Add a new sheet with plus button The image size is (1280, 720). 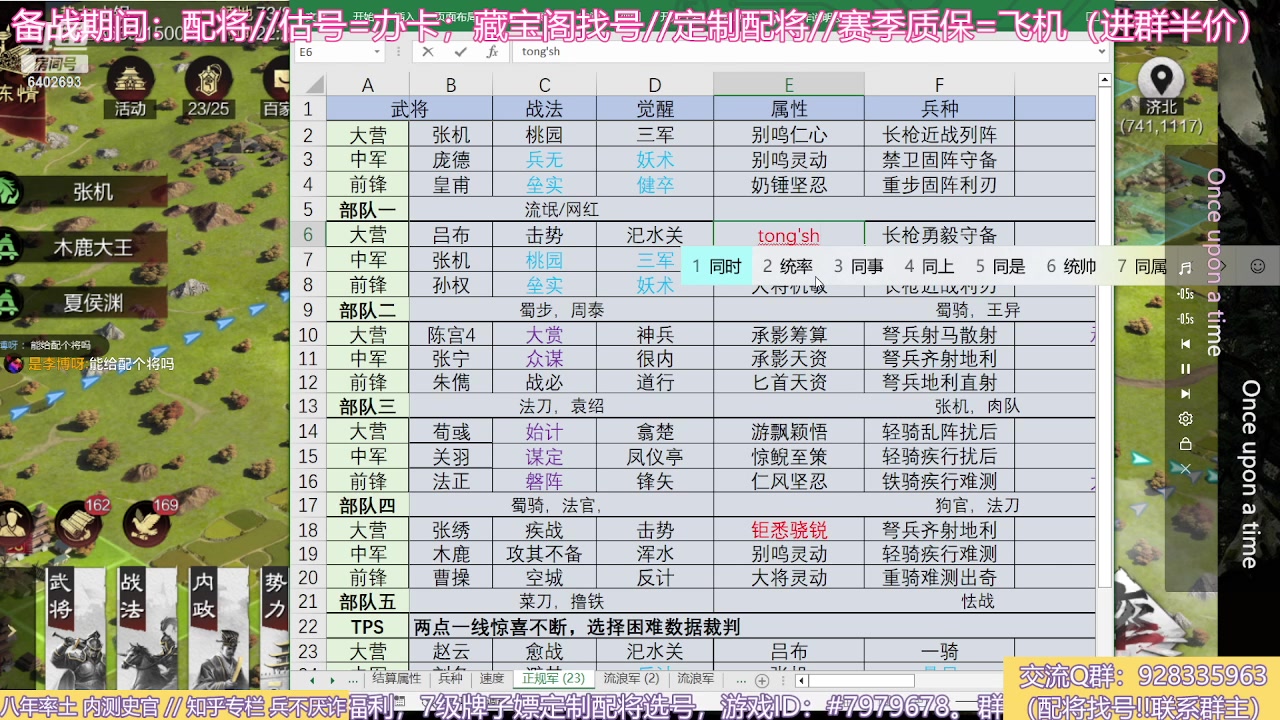pyautogui.click(x=762, y=680)
